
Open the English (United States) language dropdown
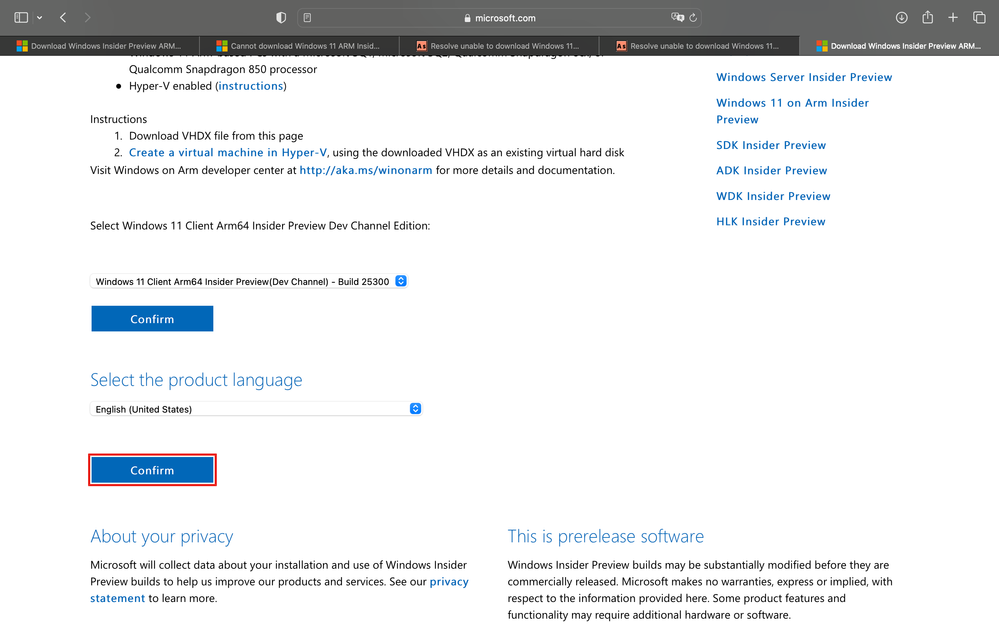pos(255,409)
